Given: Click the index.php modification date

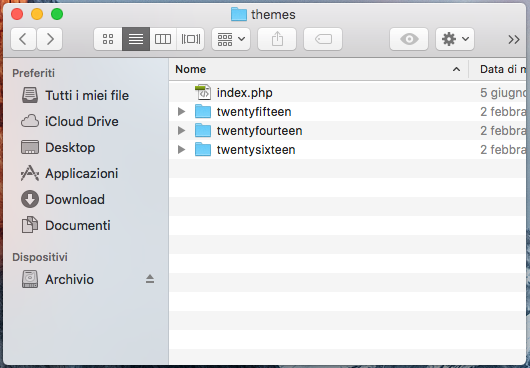Looking at the screenshot, I should click(503, 93).
